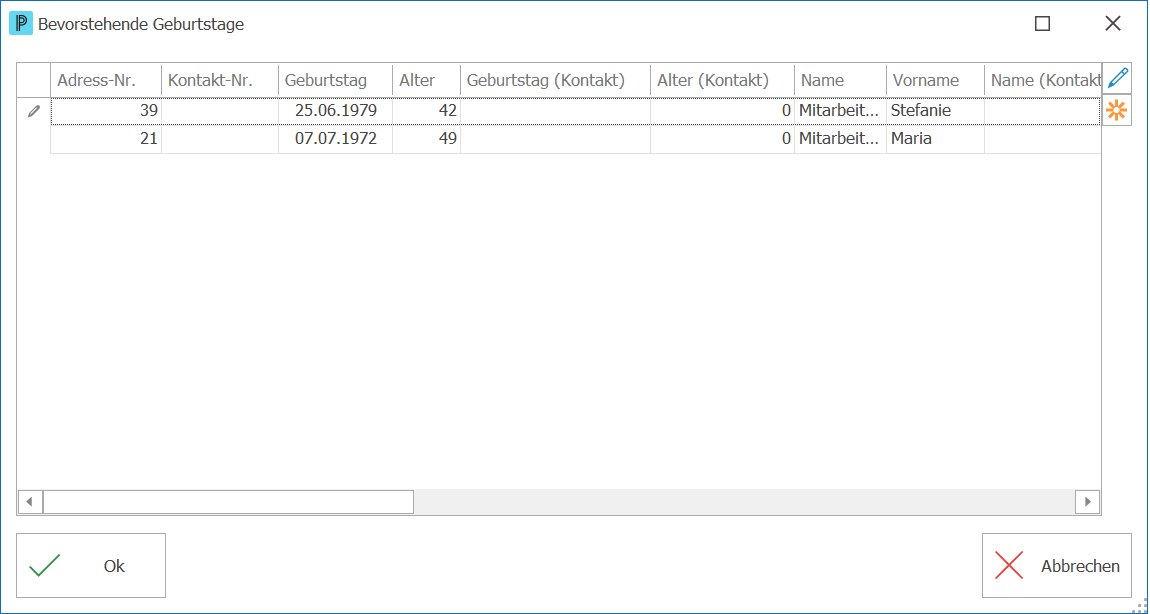
Task: Select the age cell showing 49
Action: [x=427, y=139]
